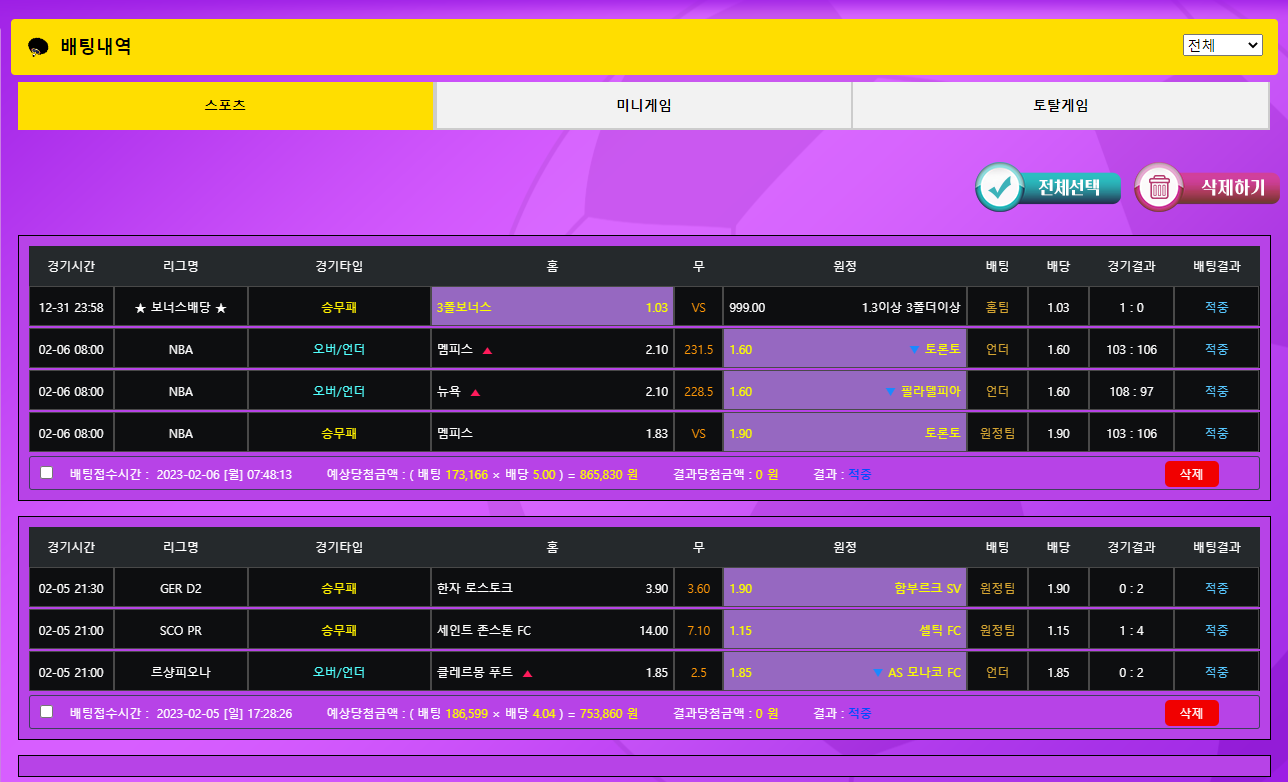Tick the checkbox for the 2023-02-06 bet
1288x782 pixels.
47,473
